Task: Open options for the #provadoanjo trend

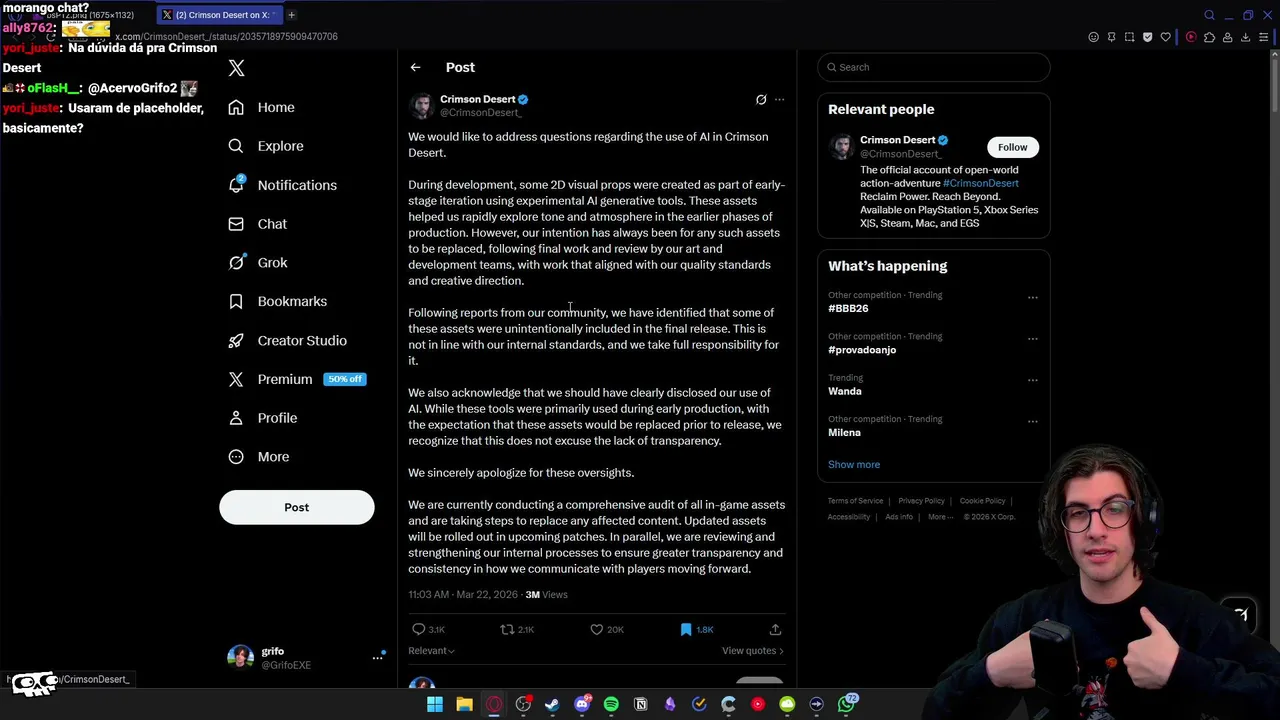Action: point(1033,338)
